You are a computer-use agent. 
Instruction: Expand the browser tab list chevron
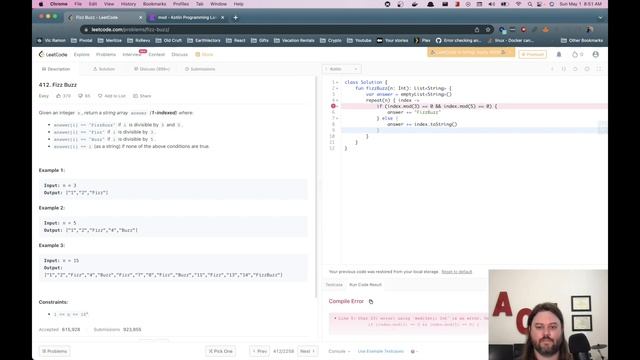(x=600, y=18)
